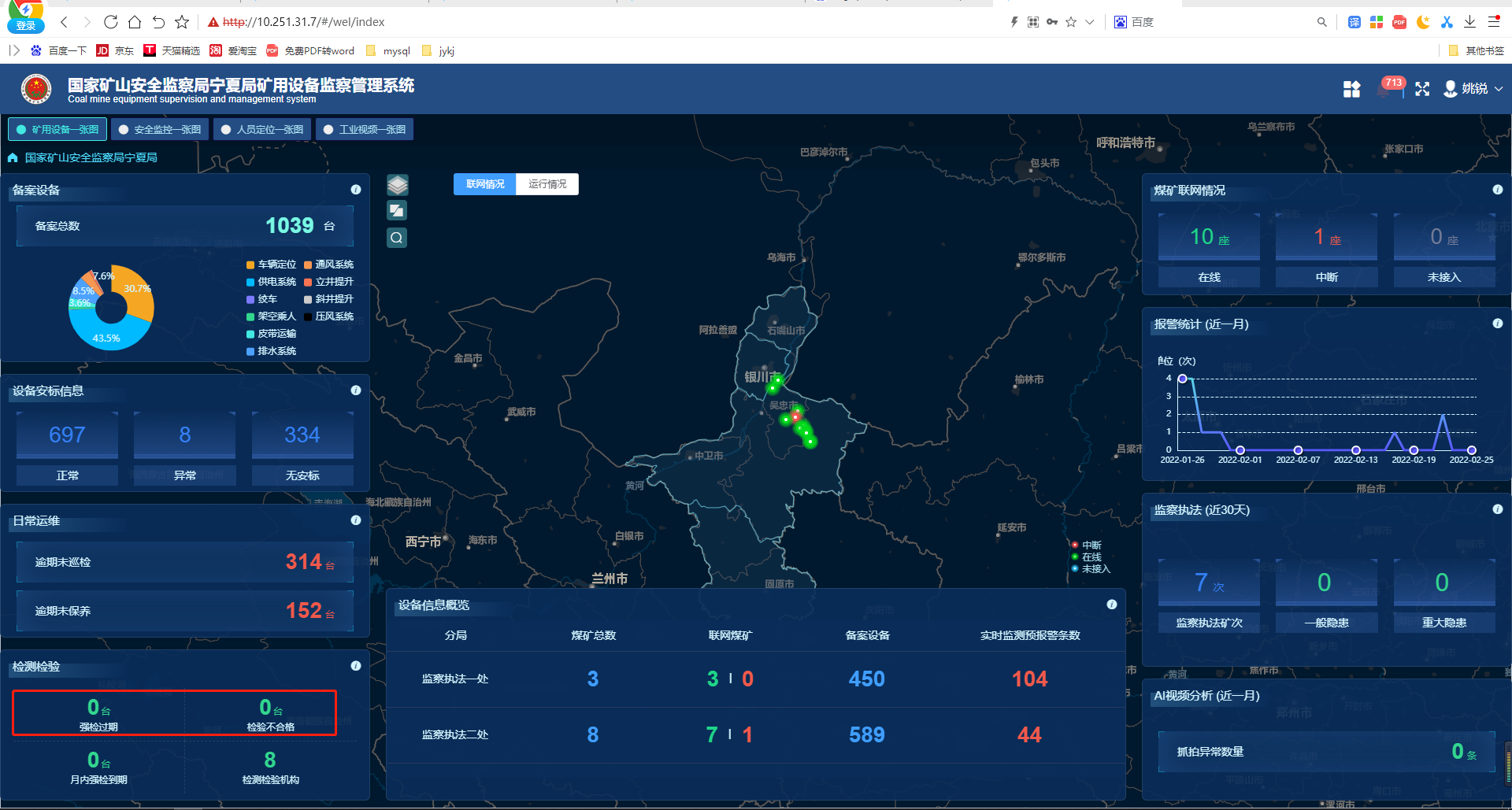
Task: Open info icon of 设备信息概览 panel
Action: tap(1112, 605)
